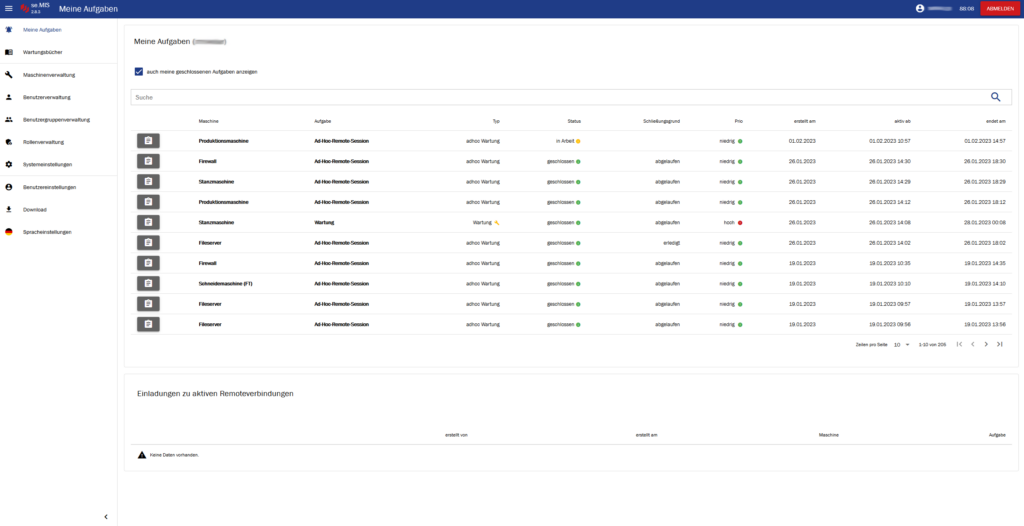This screenshot has height=526, width=1024.
Task: Click clipboard icon of first Produktionsmaschine task
Action: (x=148, y=141)
